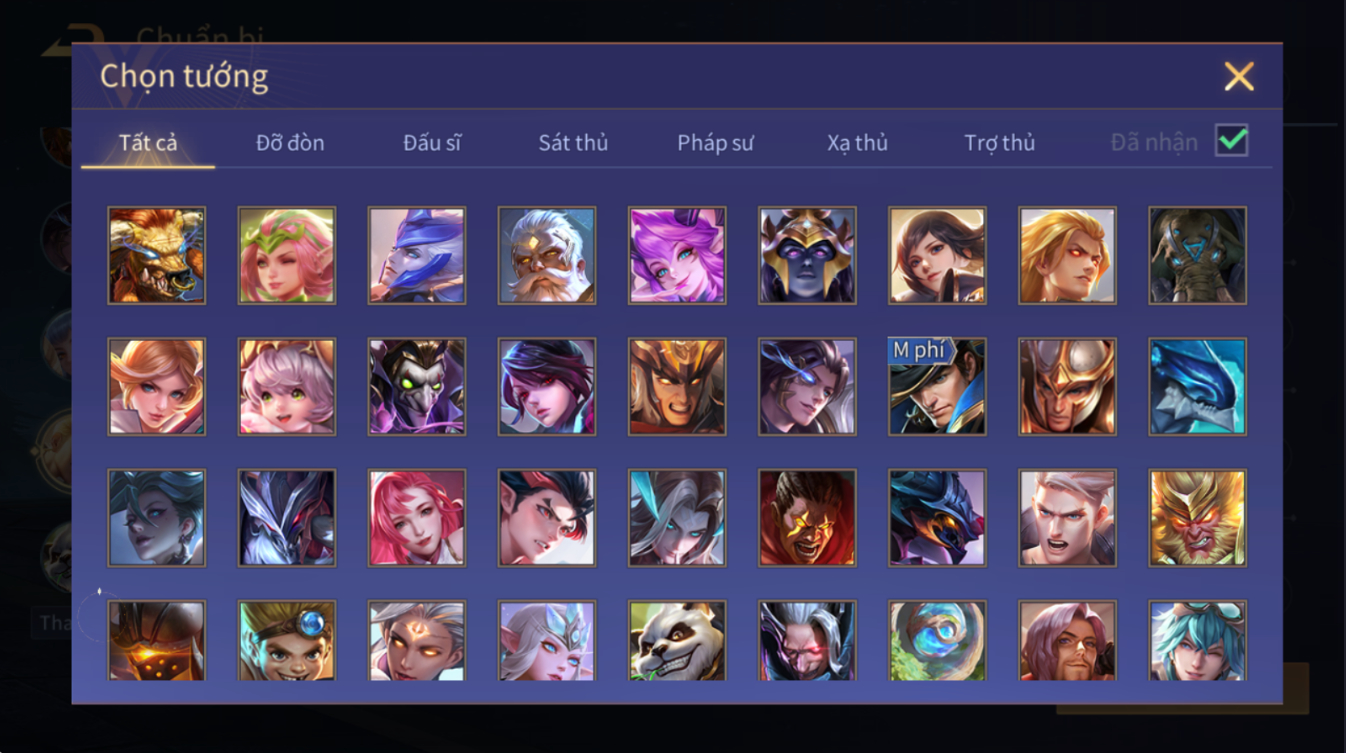Choose the hero tagged "M phí"

click(x=937, y=386)
